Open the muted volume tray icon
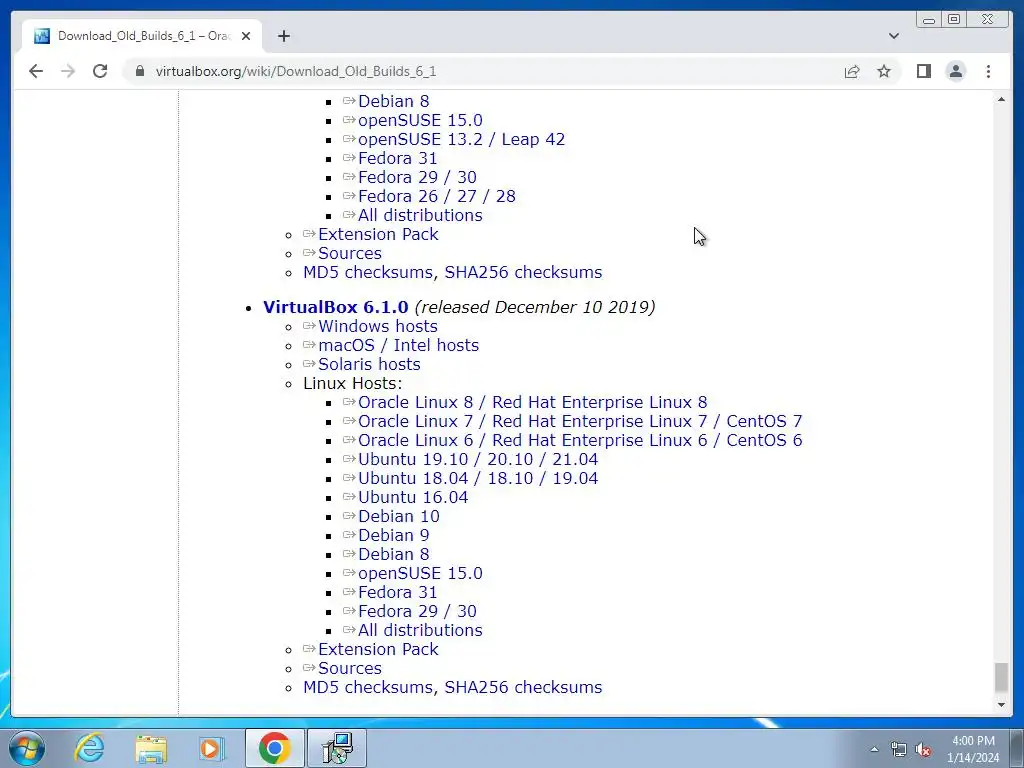The image size is (1024, 768). tap(923, 749)
